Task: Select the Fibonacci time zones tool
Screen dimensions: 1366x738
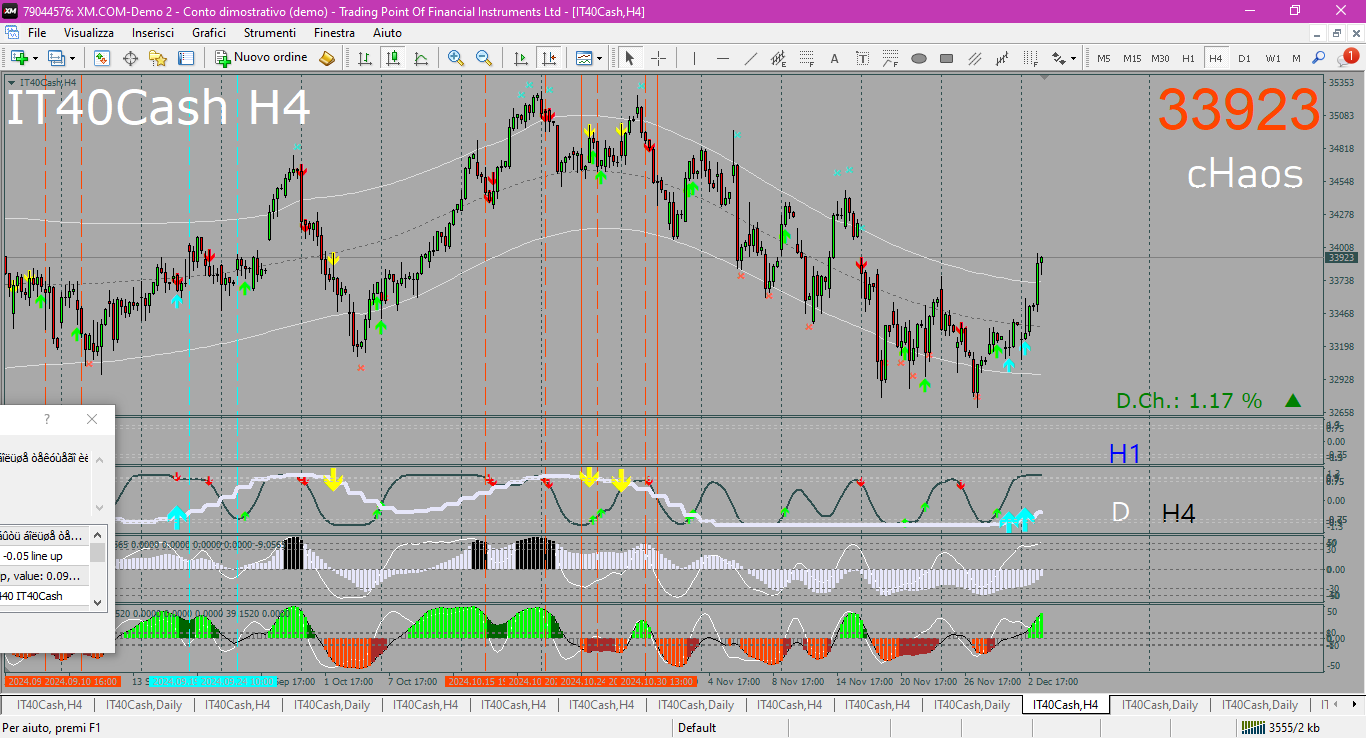Action: 1031,58
